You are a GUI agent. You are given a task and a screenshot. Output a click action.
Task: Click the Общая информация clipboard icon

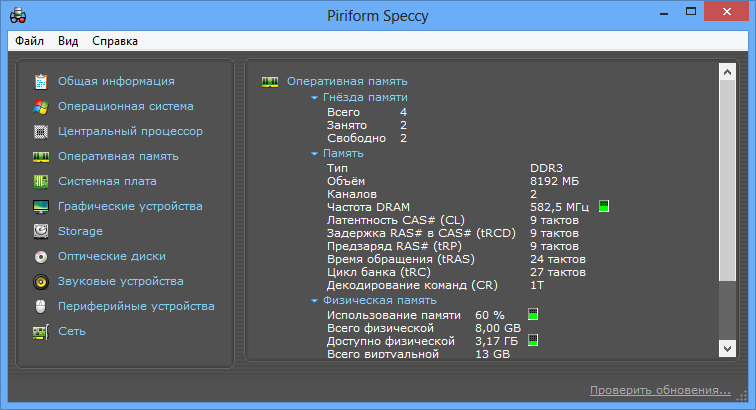tap(41, 82)
